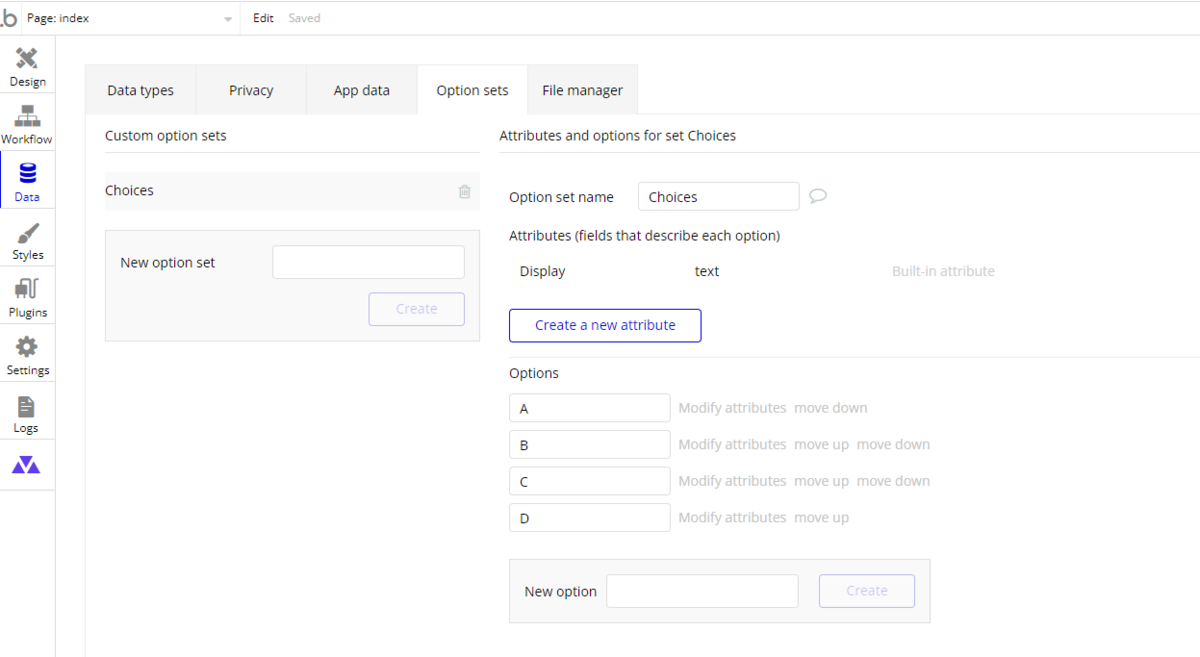Screen dimensions: 1200x657
Task: View the Logs section
Action: (27, 413)
